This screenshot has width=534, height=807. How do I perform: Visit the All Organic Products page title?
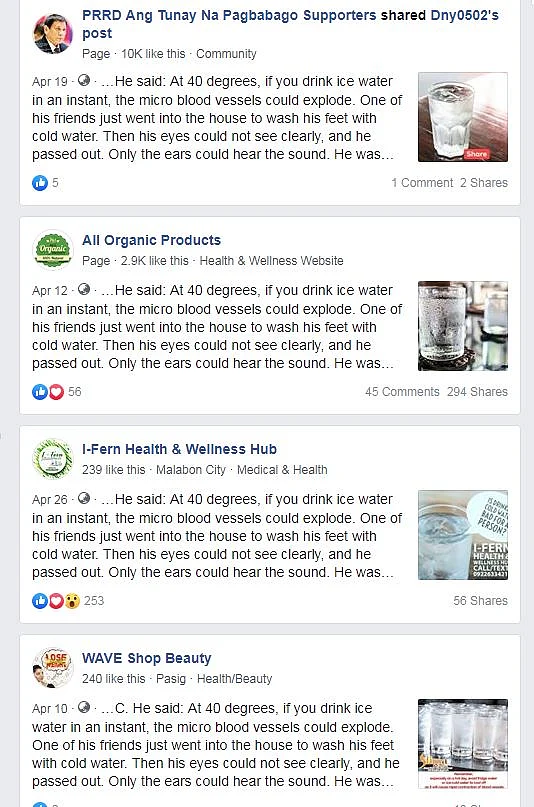click(151, 240)
